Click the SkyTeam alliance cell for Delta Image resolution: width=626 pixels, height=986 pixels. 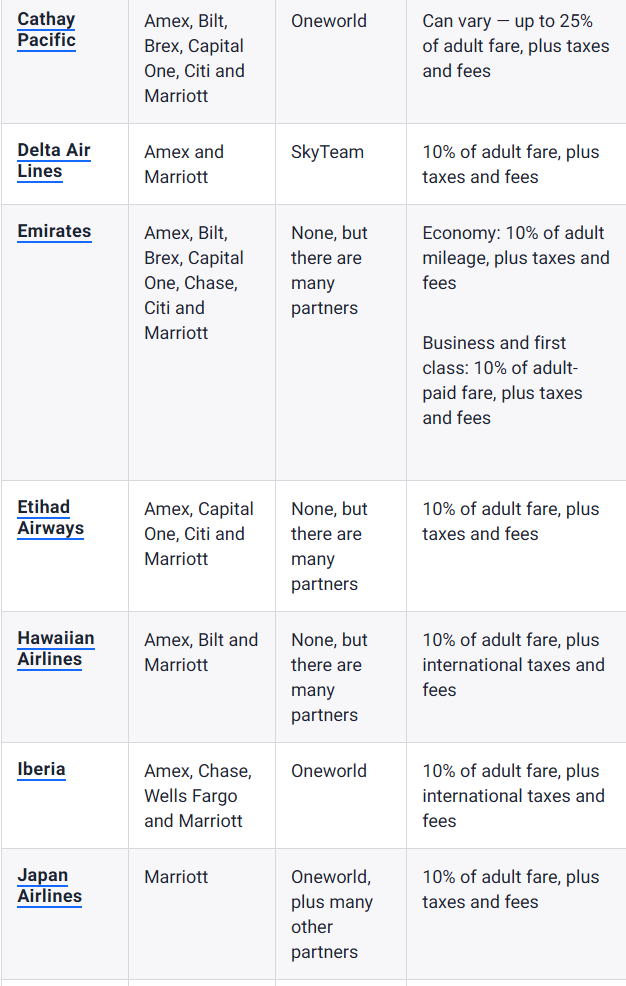click(327, 152)
